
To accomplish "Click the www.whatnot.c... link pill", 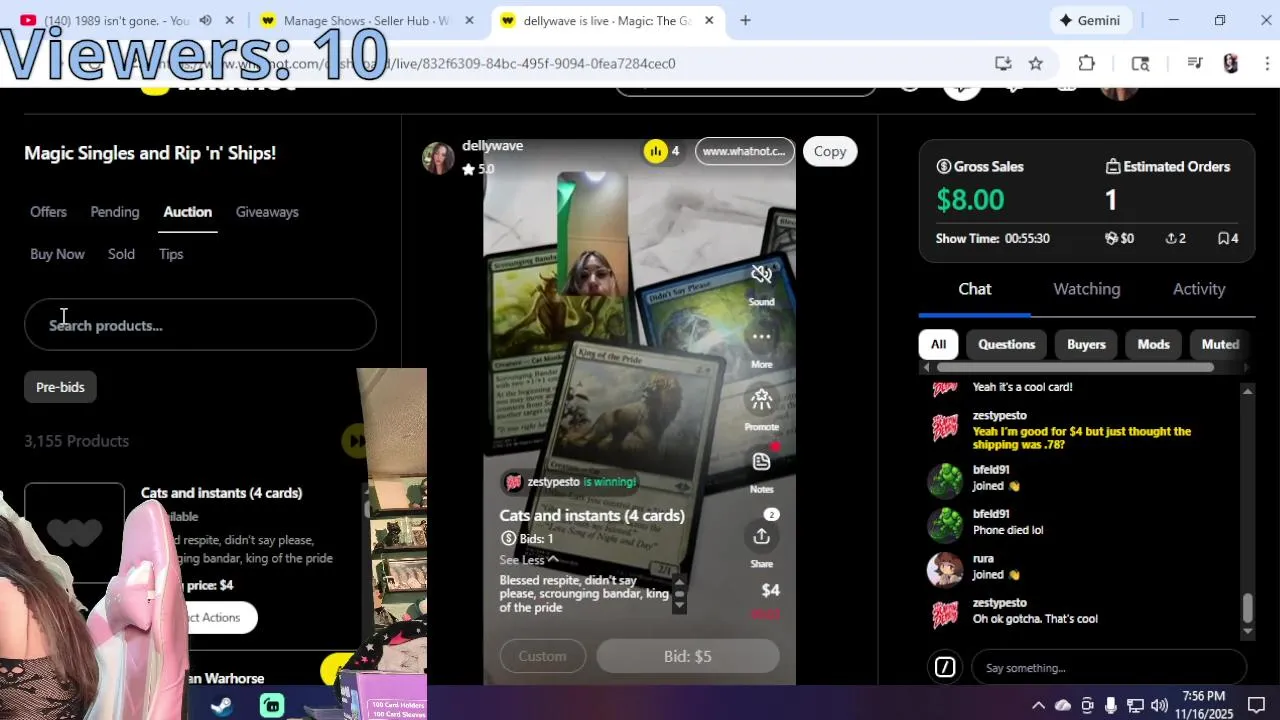I will tap(745, 151).
